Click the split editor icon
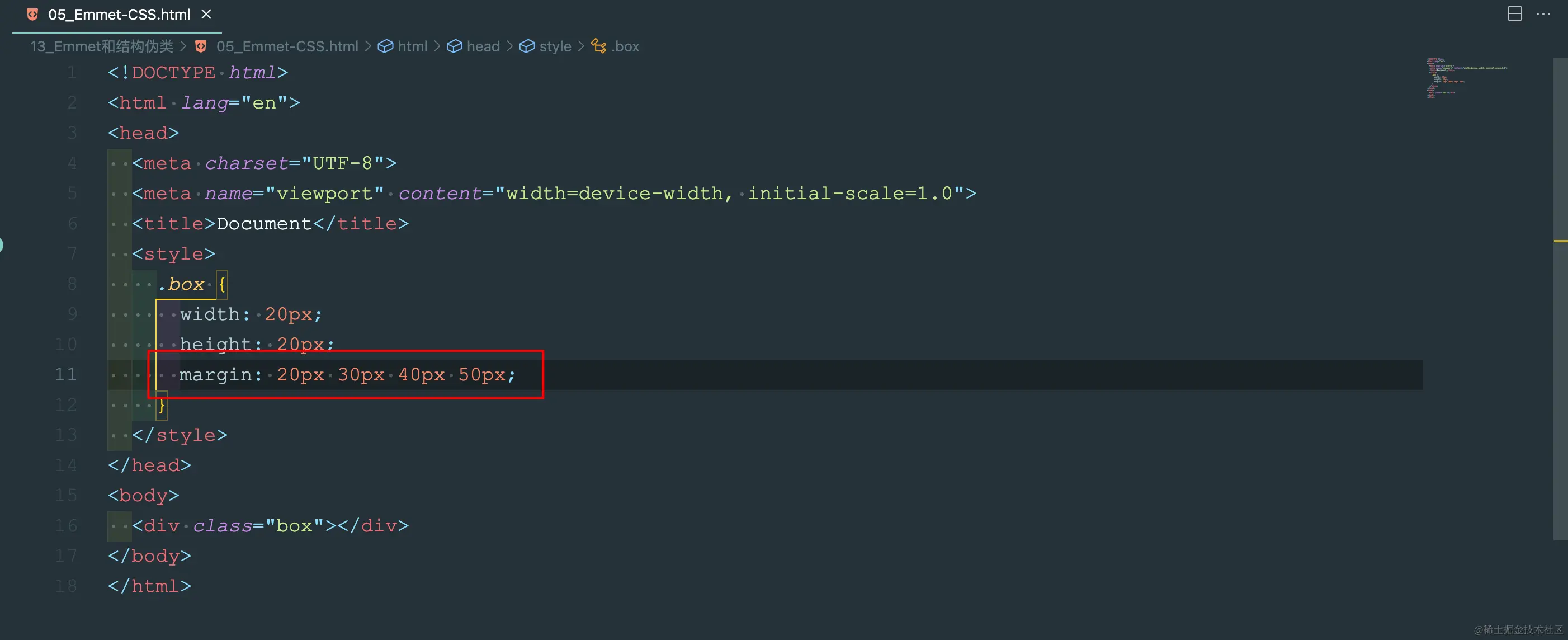 click(x=1514, y=13)
